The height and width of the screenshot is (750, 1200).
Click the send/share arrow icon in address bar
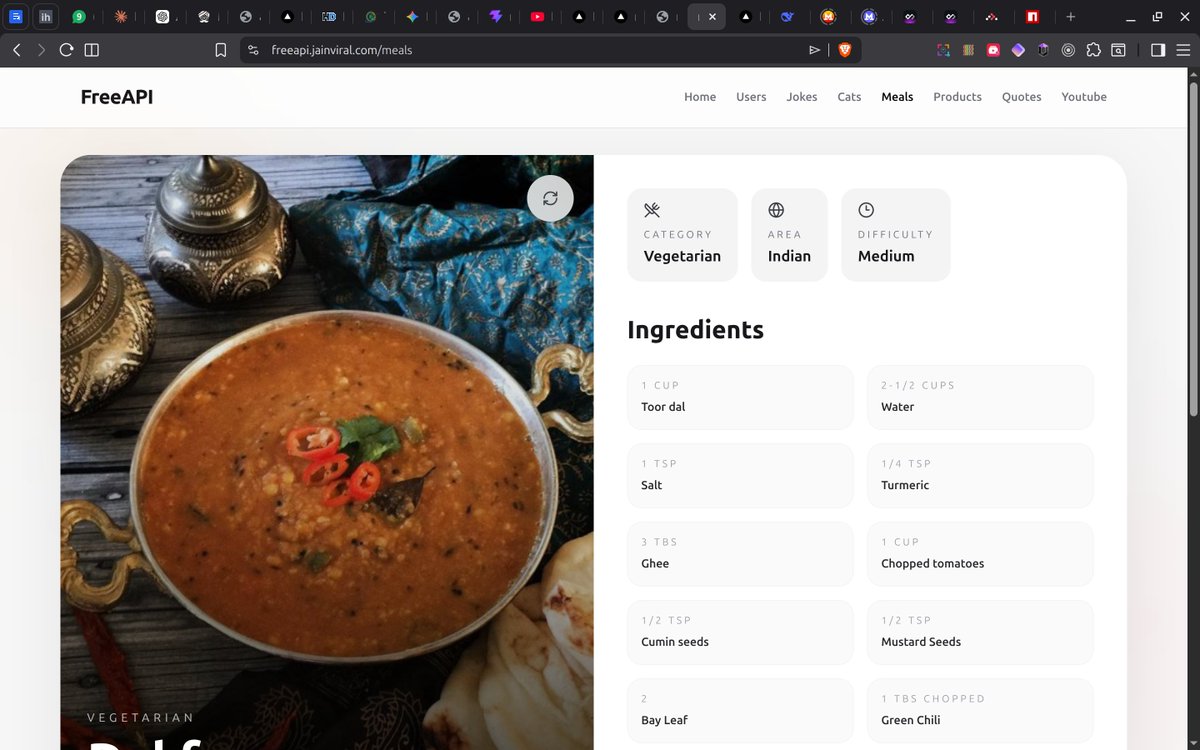click(x=815, y=50)
